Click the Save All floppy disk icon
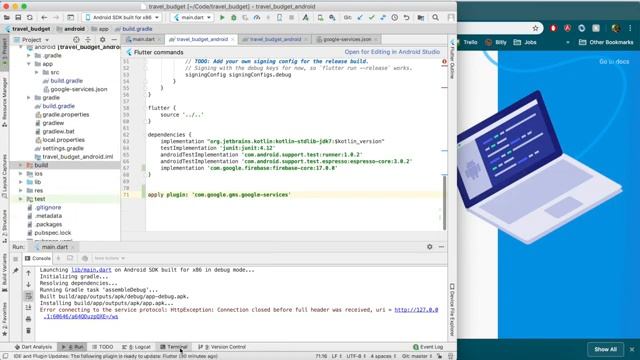 point(18,18)
